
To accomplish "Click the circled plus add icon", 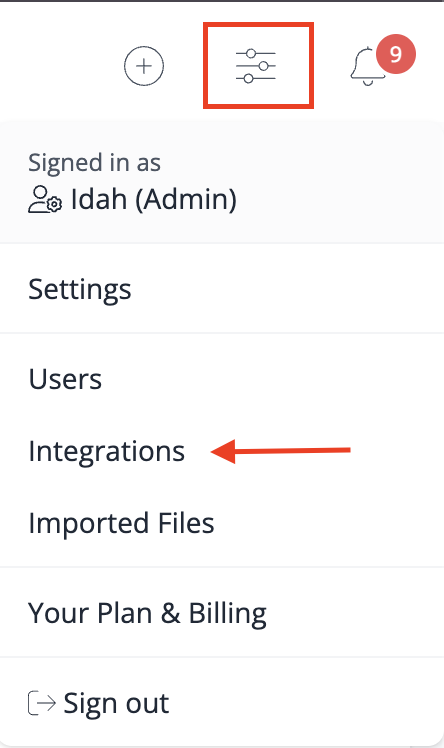I will tap(144, 66).
